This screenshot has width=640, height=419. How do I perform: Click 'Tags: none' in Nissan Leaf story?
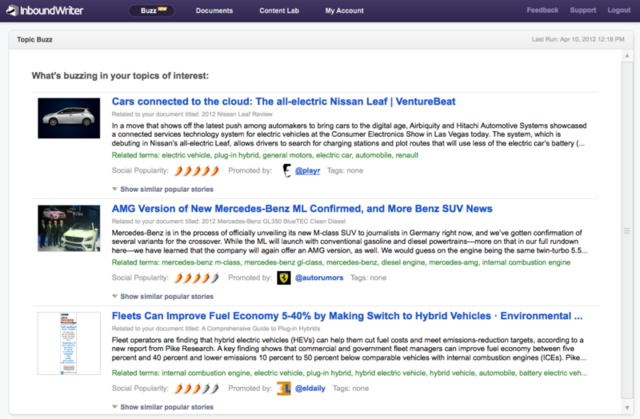pyautogui.click(x=345, y=171)
